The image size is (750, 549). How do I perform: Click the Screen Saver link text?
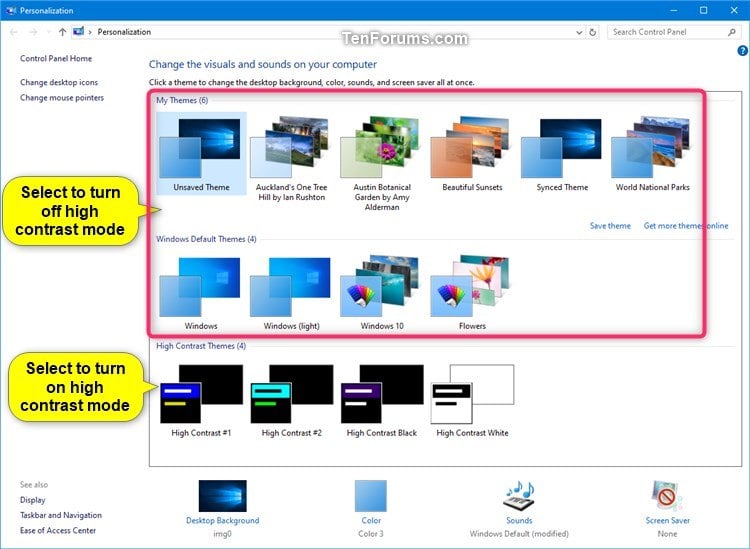point(667,520)
